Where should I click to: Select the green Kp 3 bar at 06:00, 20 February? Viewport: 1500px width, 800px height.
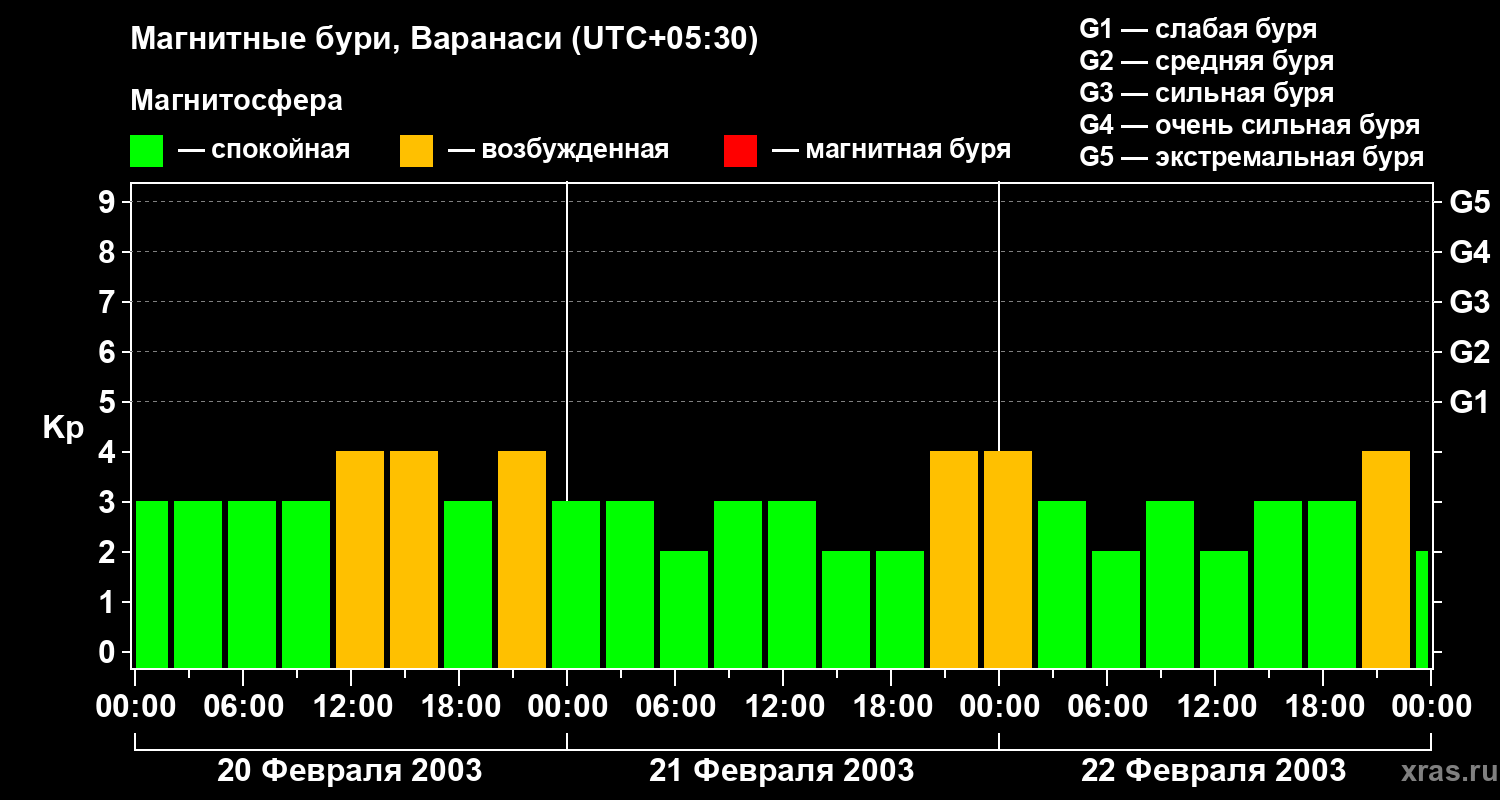252,585
